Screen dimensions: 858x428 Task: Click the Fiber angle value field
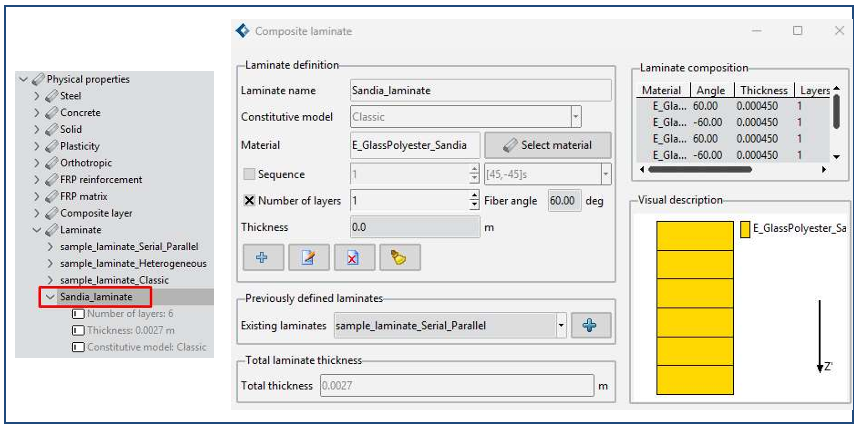(565, 200)
